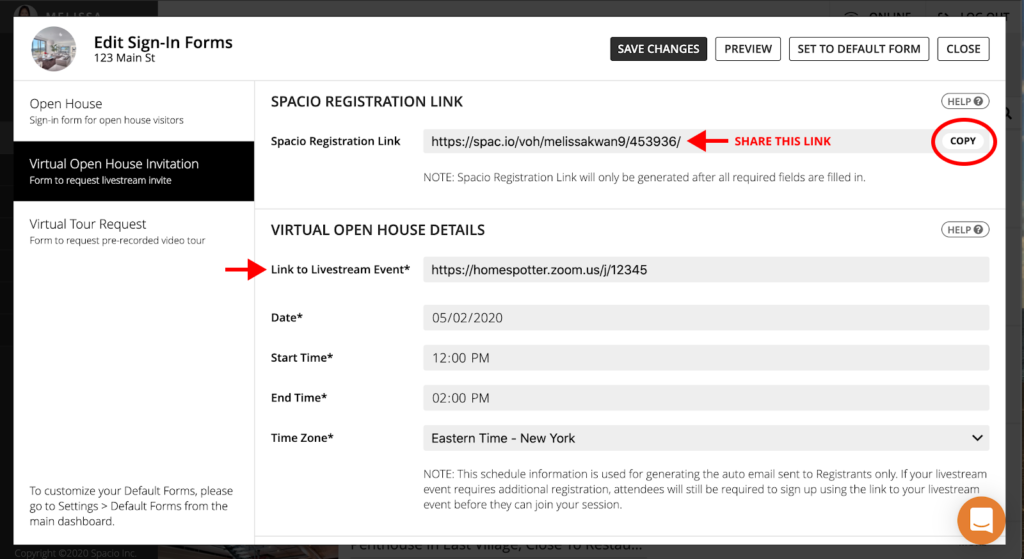Click the customize Default Forms note text
Viewport: 1024px width, 559px height.
tap(131, 506)
